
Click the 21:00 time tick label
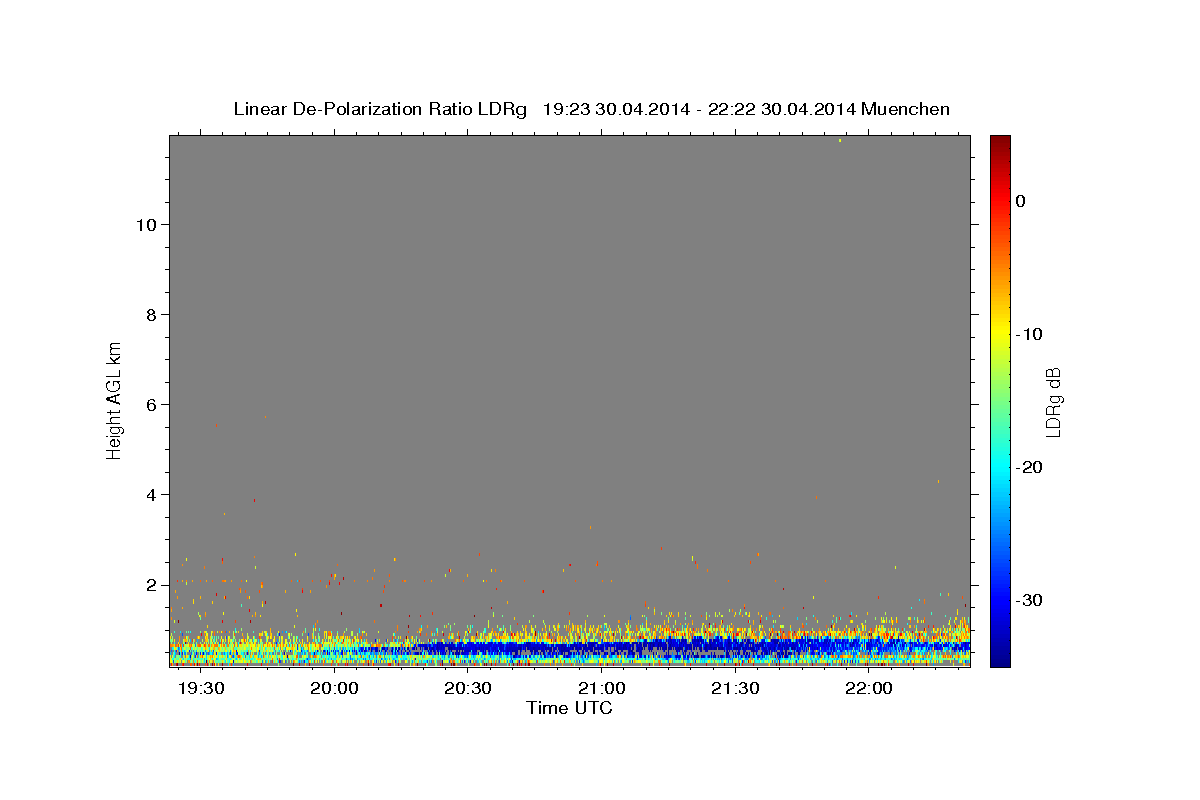tap(602, 689)
